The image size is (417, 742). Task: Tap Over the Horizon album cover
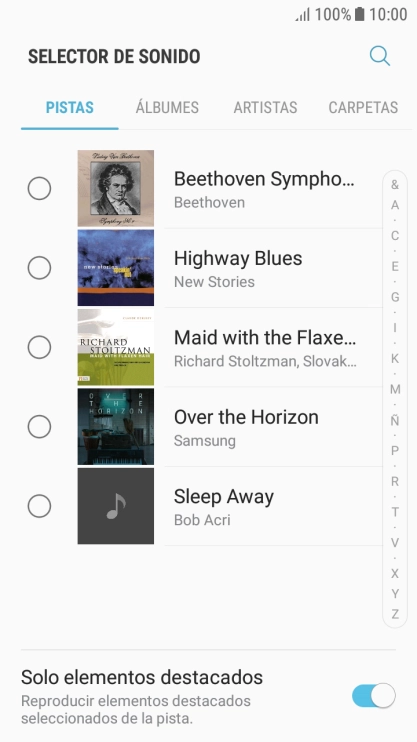[115, 426]
